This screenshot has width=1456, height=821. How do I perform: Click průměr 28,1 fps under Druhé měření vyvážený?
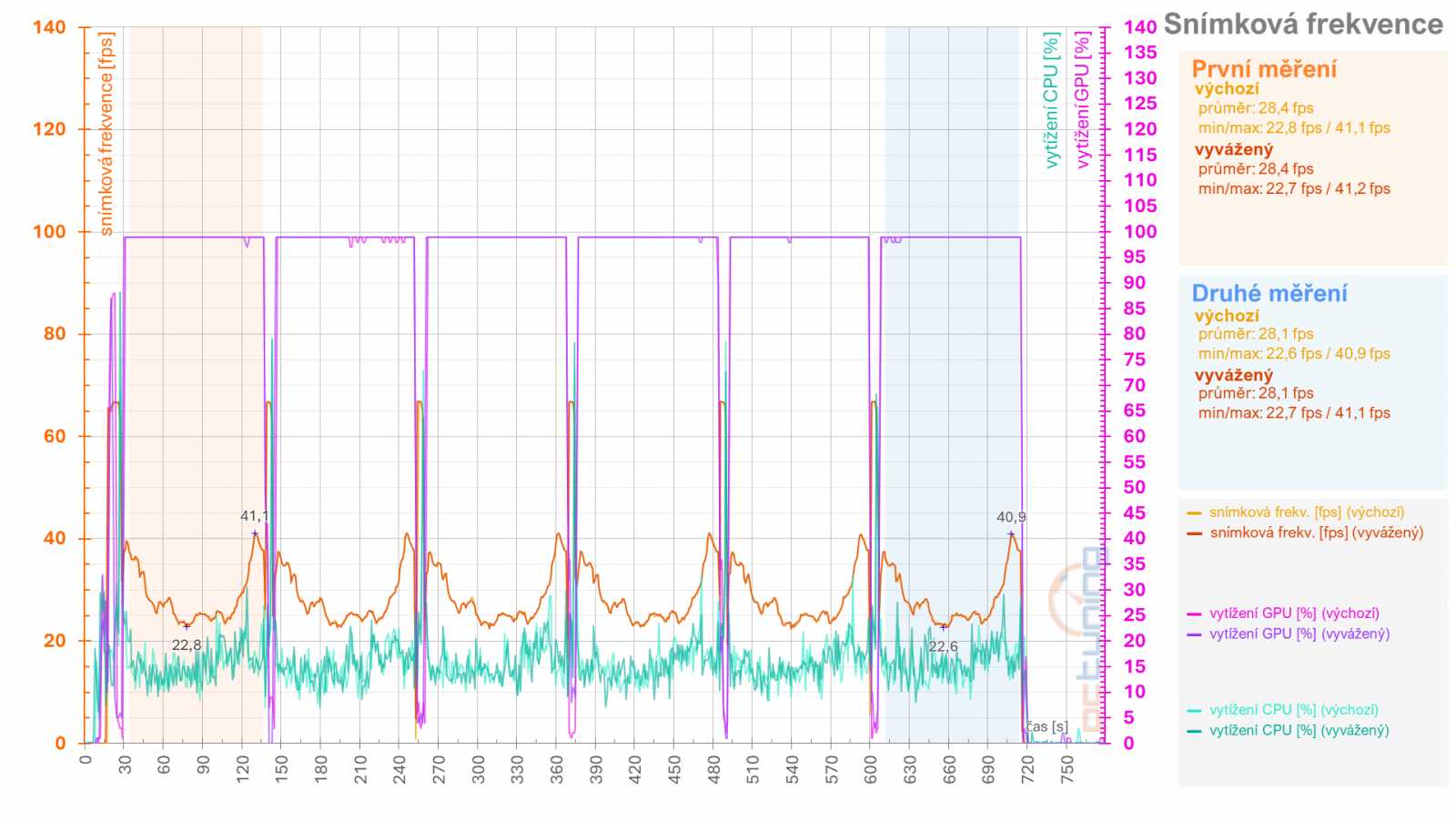(1256, 393)
